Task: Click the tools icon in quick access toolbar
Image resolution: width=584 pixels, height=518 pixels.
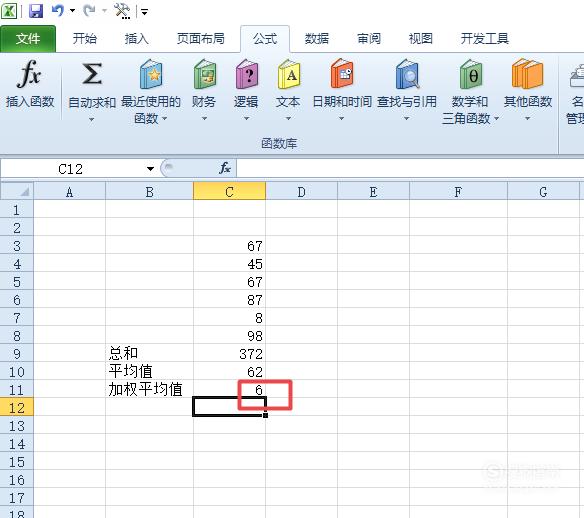Action: [122, 11]
